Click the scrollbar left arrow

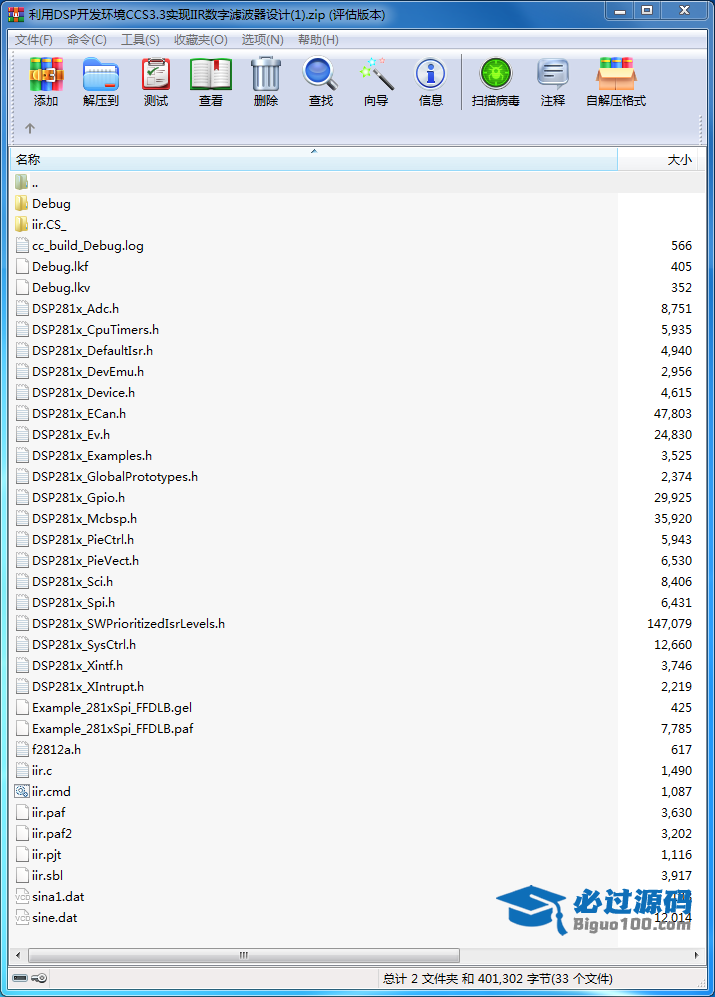coord(18,955)
